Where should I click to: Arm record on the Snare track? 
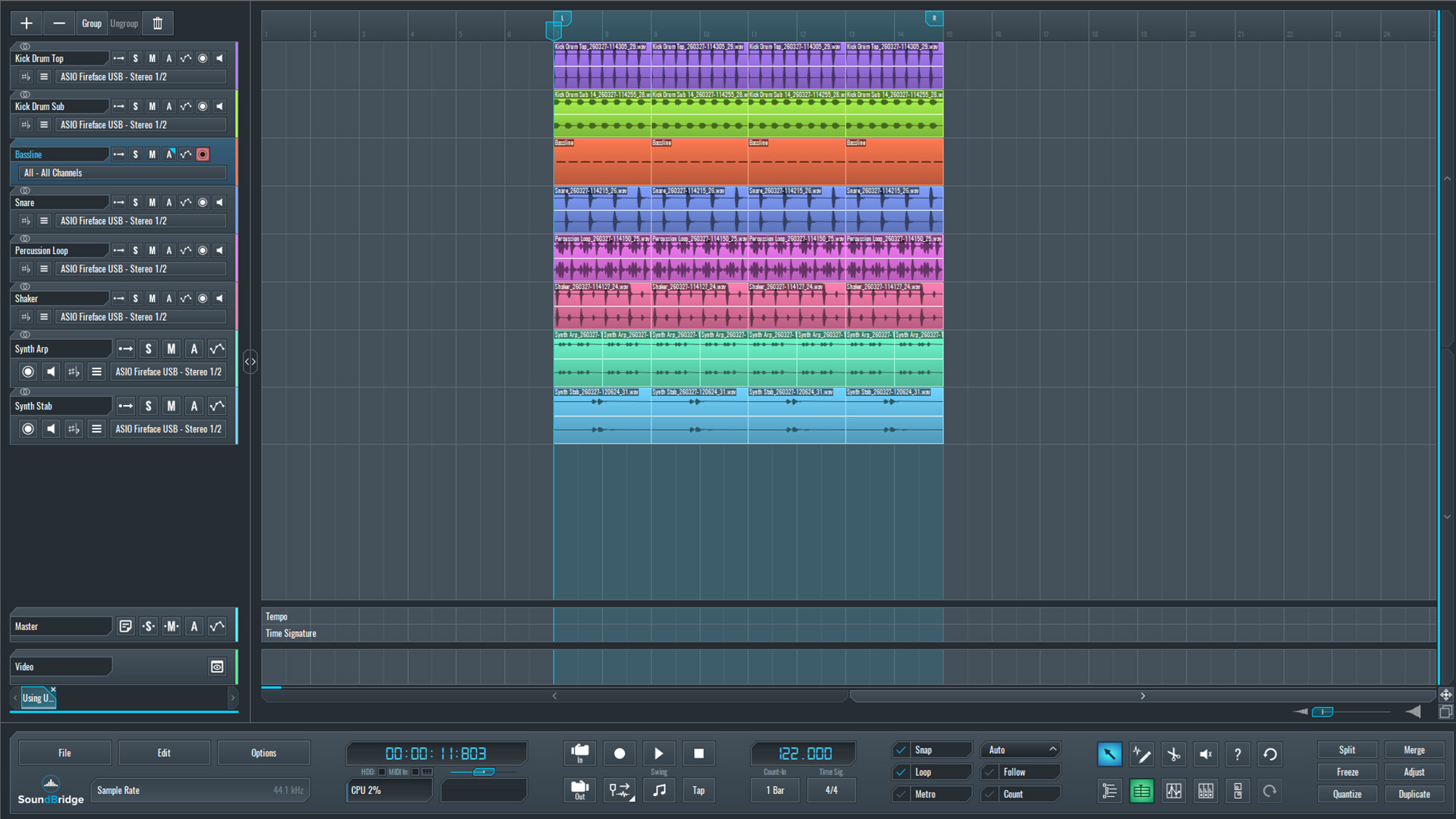click(202, 202)
